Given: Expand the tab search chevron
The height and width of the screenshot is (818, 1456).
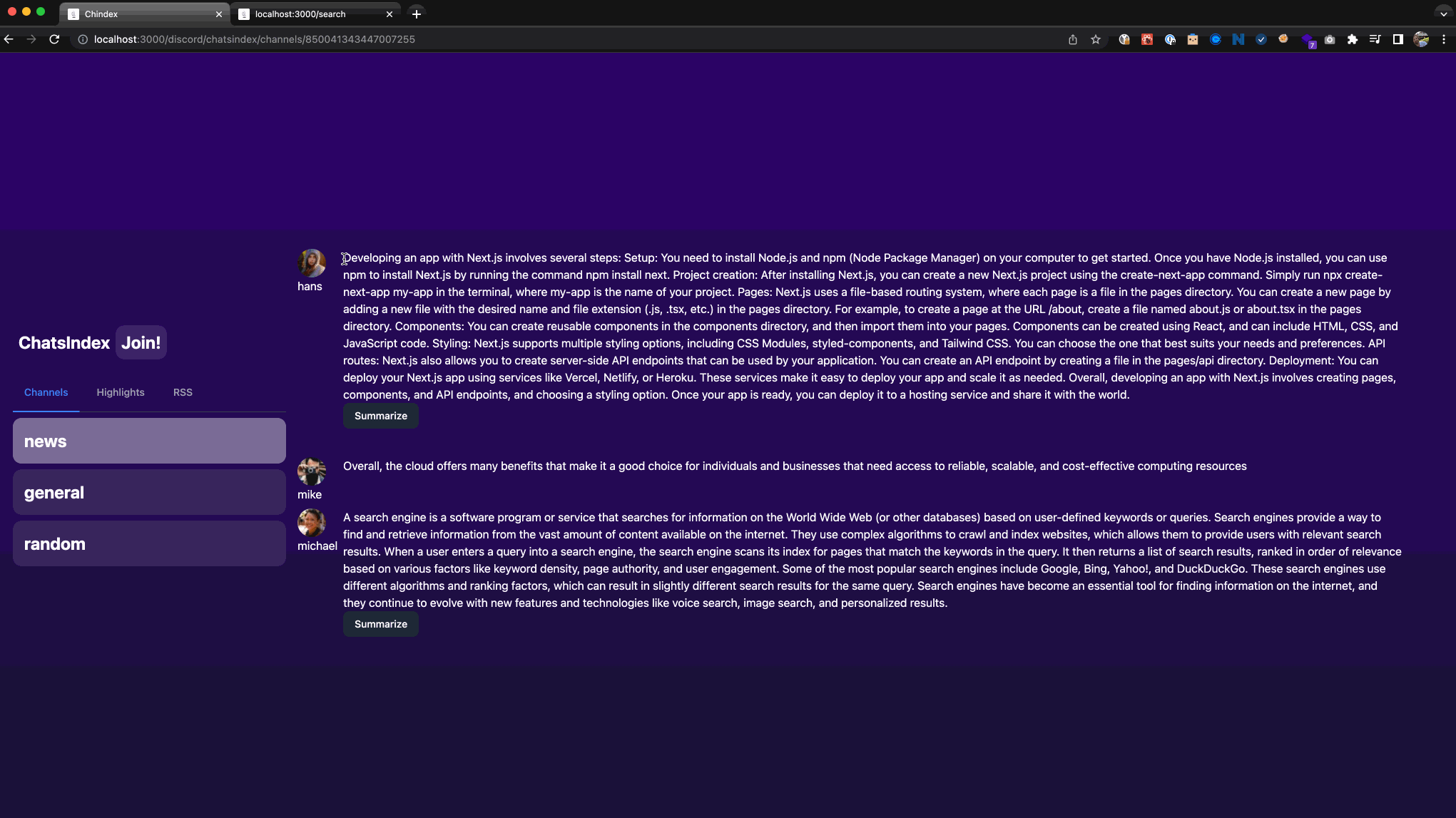Looking at the screenshot, I should pos(1443,14).
